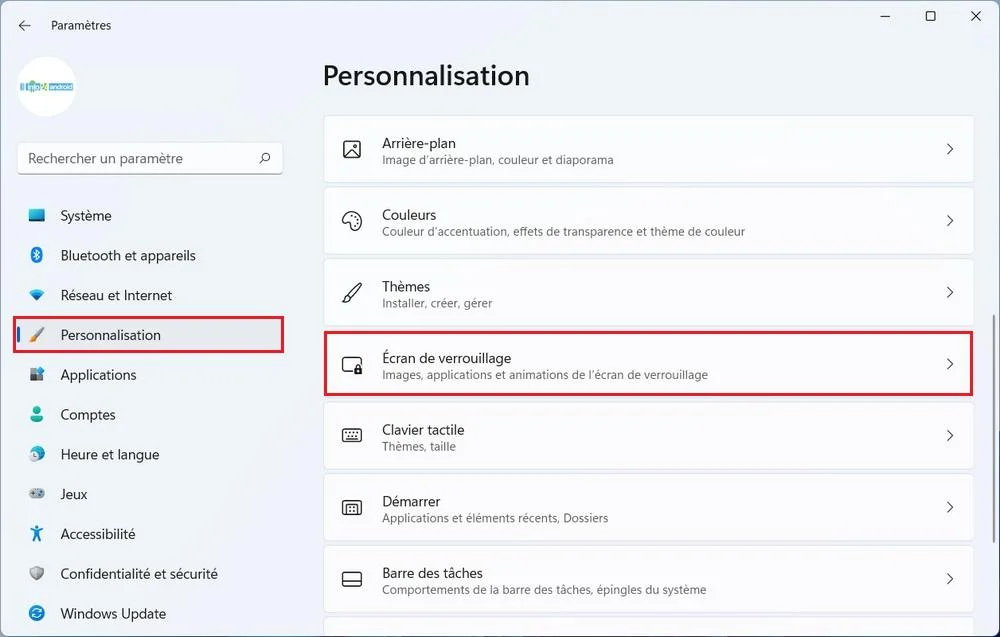Click the Système monitor icon

coord(37,216)
